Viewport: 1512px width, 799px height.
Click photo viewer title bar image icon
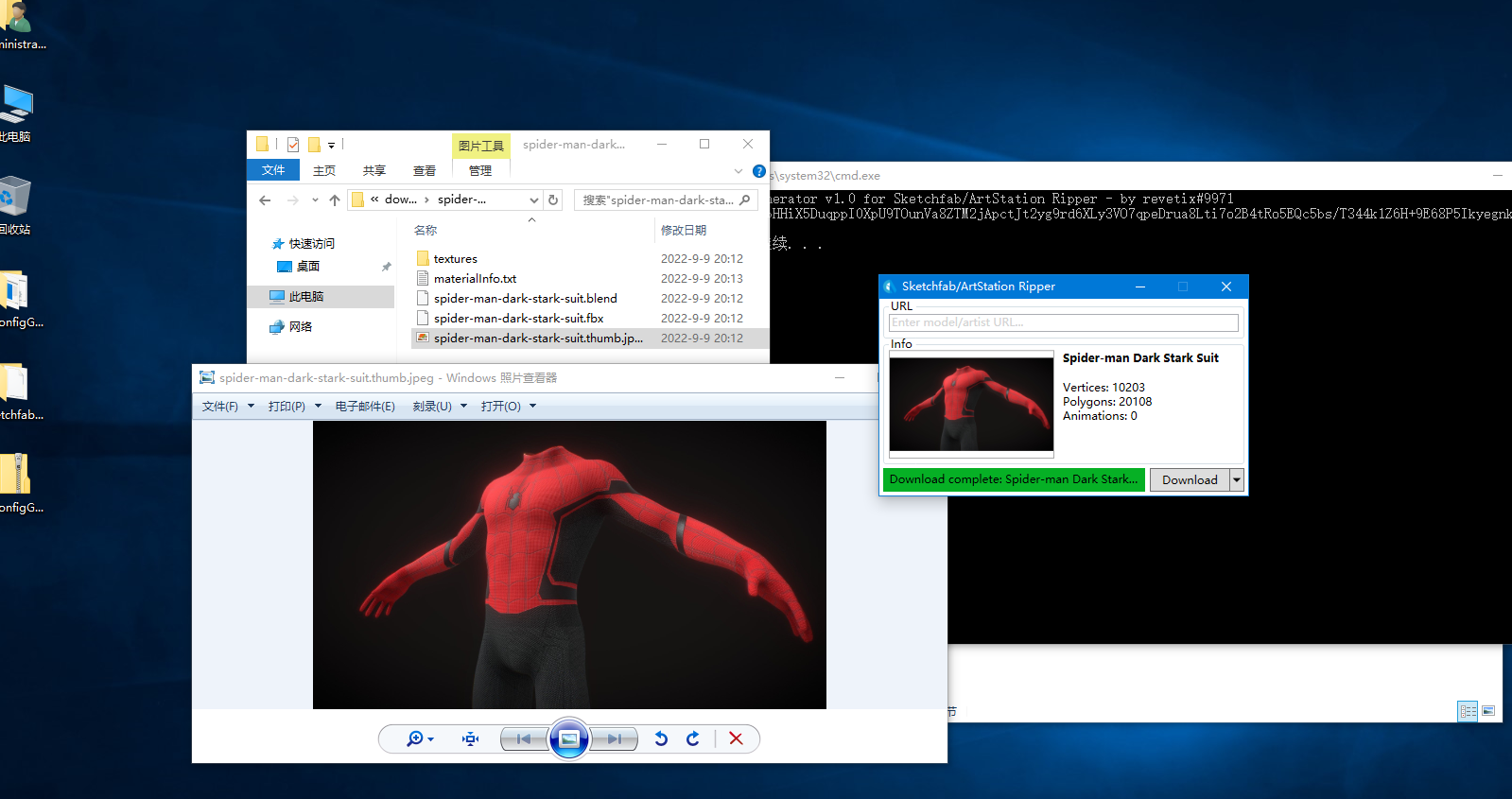tap(207, 378)
